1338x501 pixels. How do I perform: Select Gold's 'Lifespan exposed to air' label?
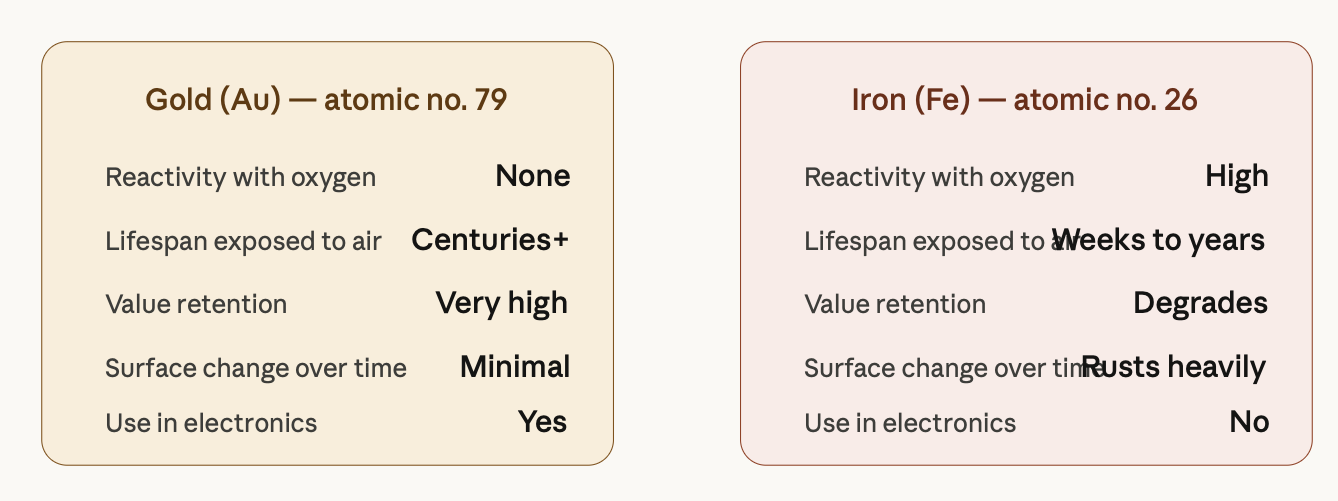click(x=243, y=241)
